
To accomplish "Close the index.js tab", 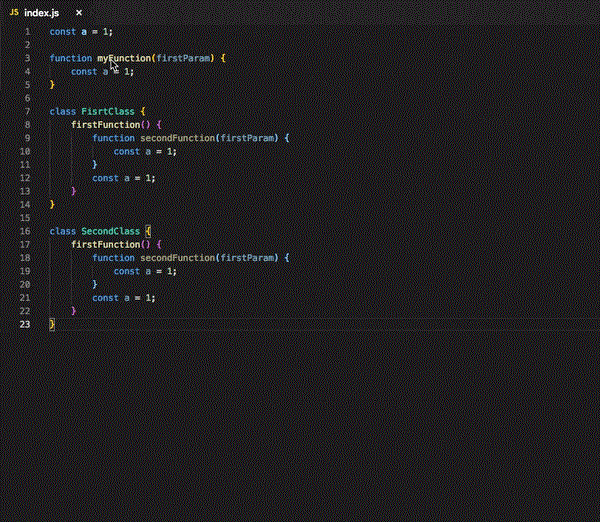I will click(x=79, y=13).
